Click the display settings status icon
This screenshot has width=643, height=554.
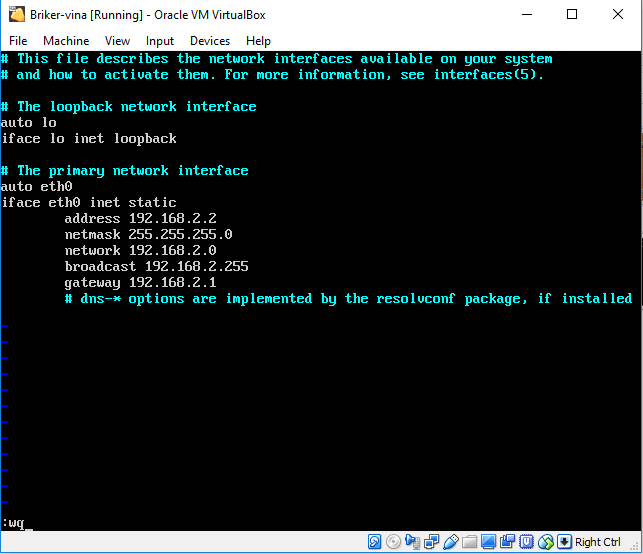point(489,542)
